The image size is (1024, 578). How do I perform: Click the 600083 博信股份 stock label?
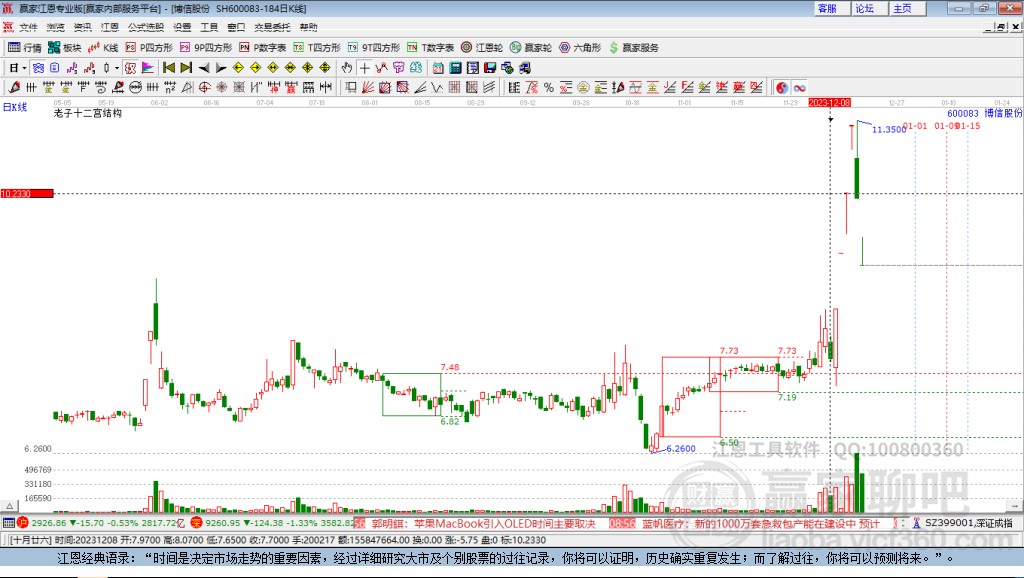984,113
